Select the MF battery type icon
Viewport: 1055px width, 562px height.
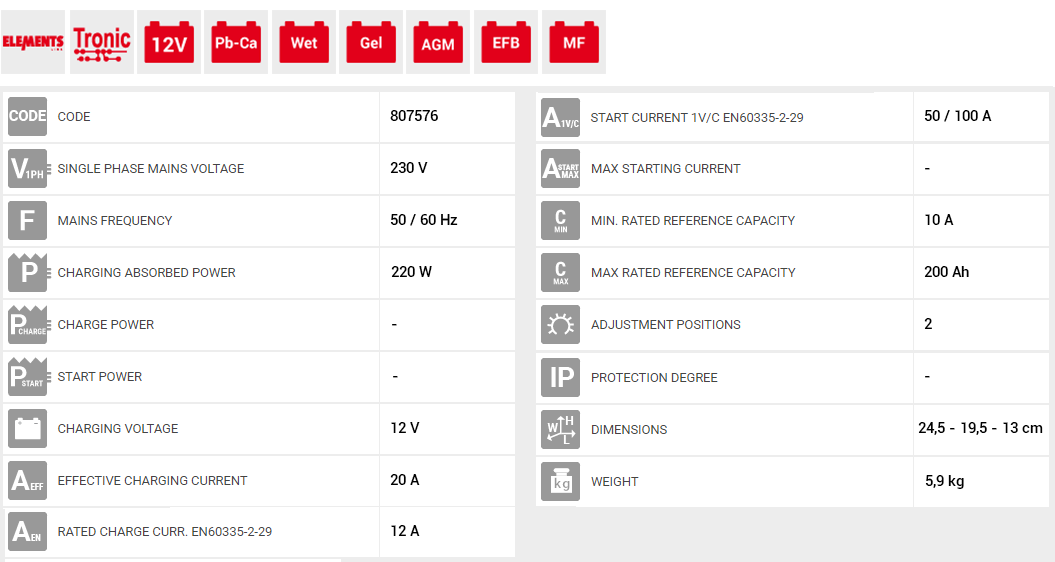(x=574, y=42)
